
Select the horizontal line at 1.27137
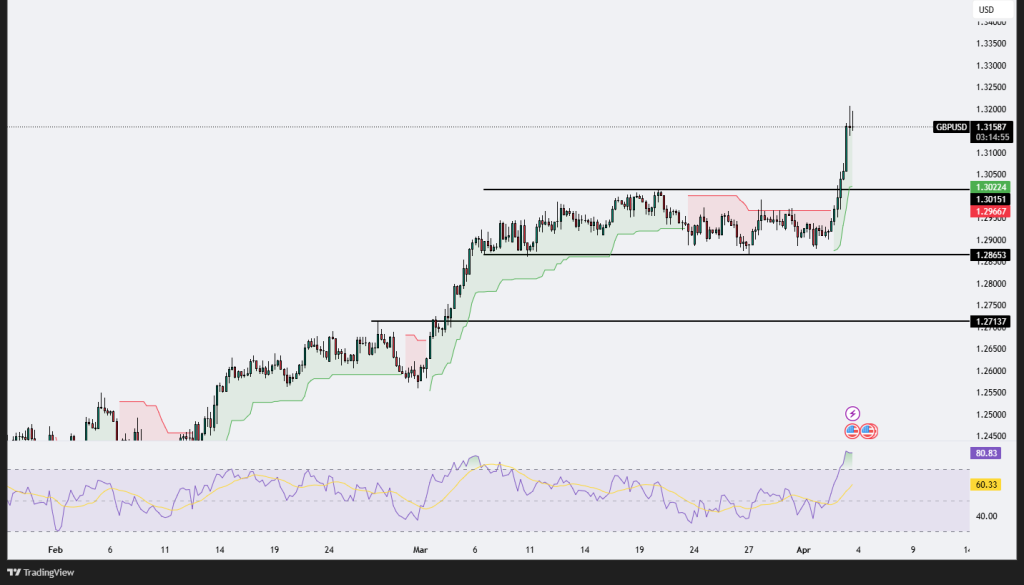(x=671, y=321)
